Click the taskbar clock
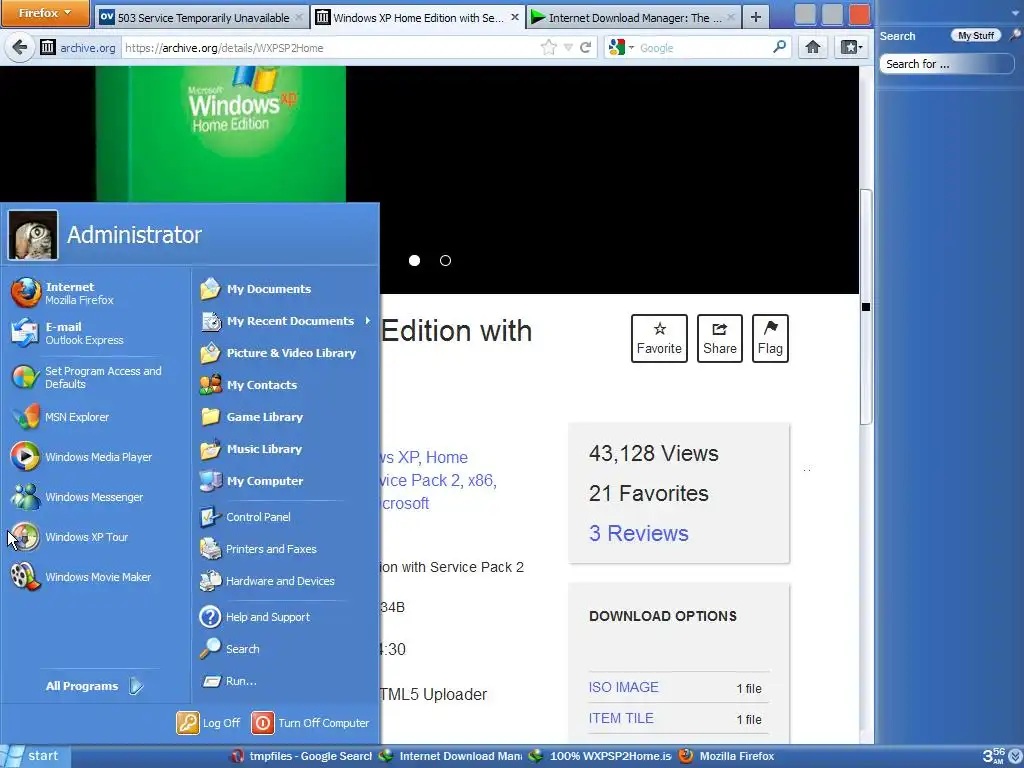The image size is (1024, 768). pyautogui.click(x=993, y=756)
